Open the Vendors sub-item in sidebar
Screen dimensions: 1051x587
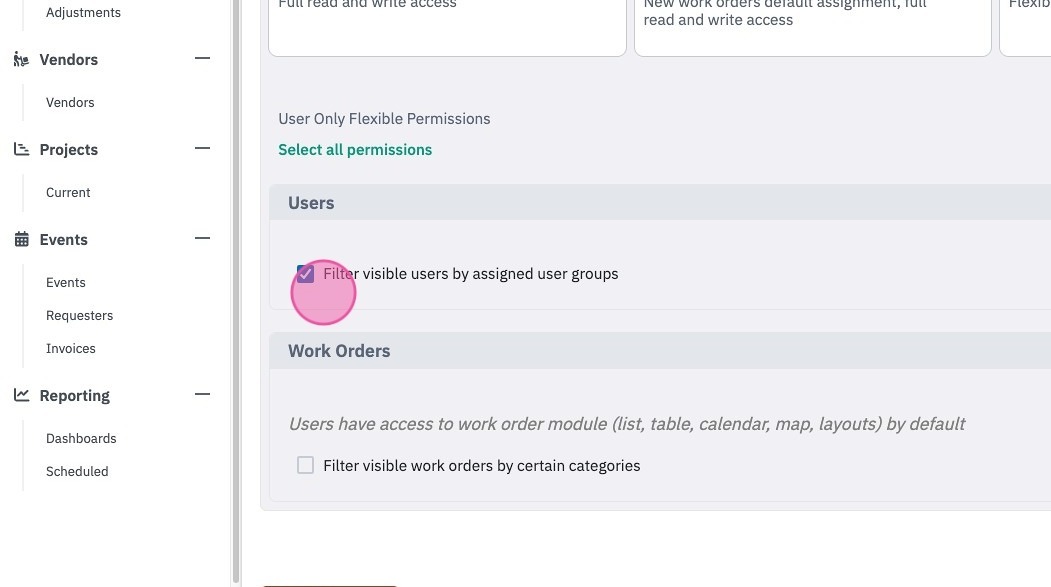point(70,103)
